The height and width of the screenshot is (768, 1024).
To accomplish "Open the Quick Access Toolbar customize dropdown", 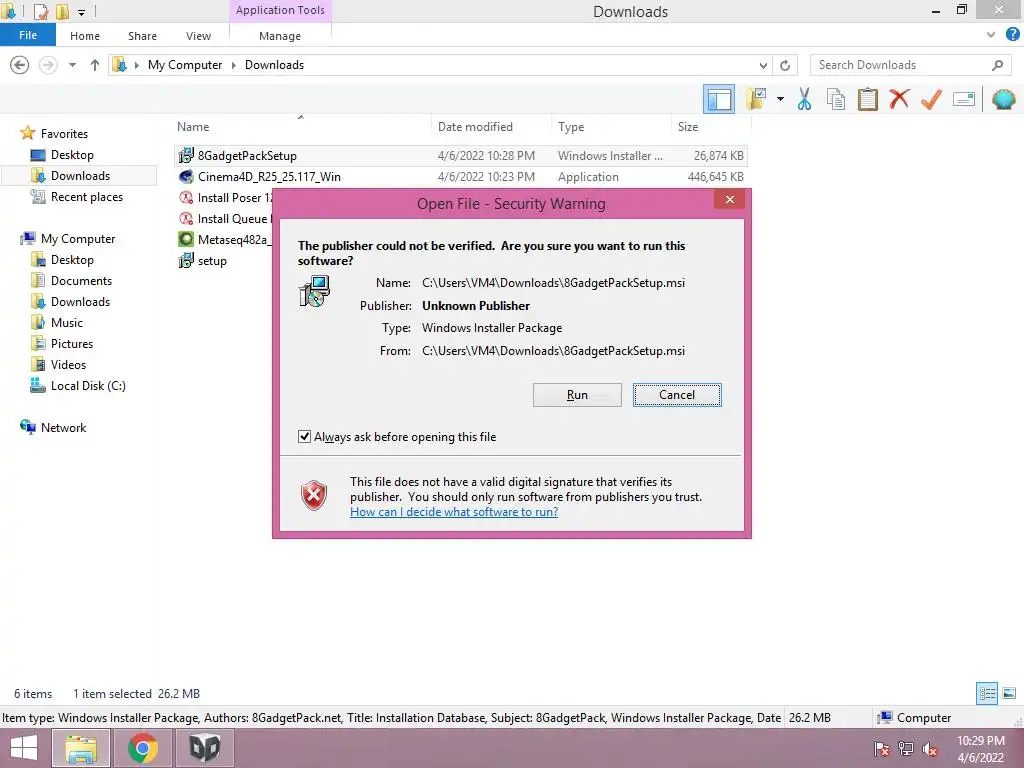I will coord(82,12).
